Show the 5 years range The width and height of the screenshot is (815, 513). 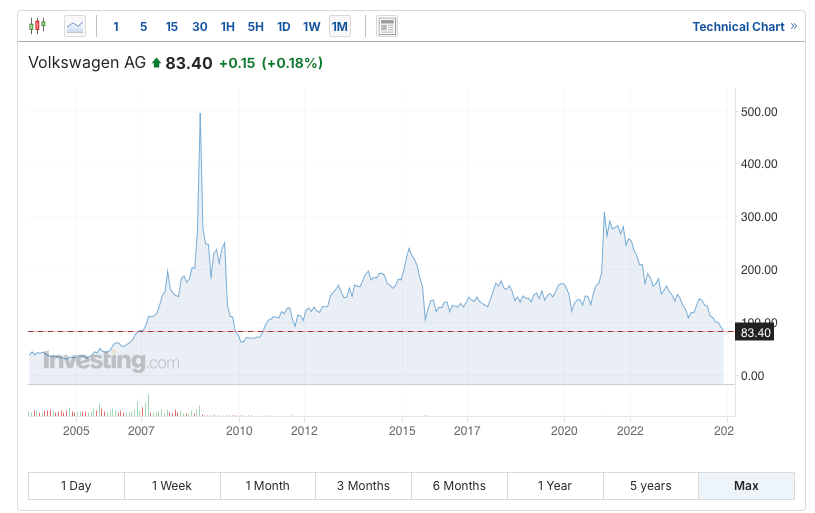point(651,485)
